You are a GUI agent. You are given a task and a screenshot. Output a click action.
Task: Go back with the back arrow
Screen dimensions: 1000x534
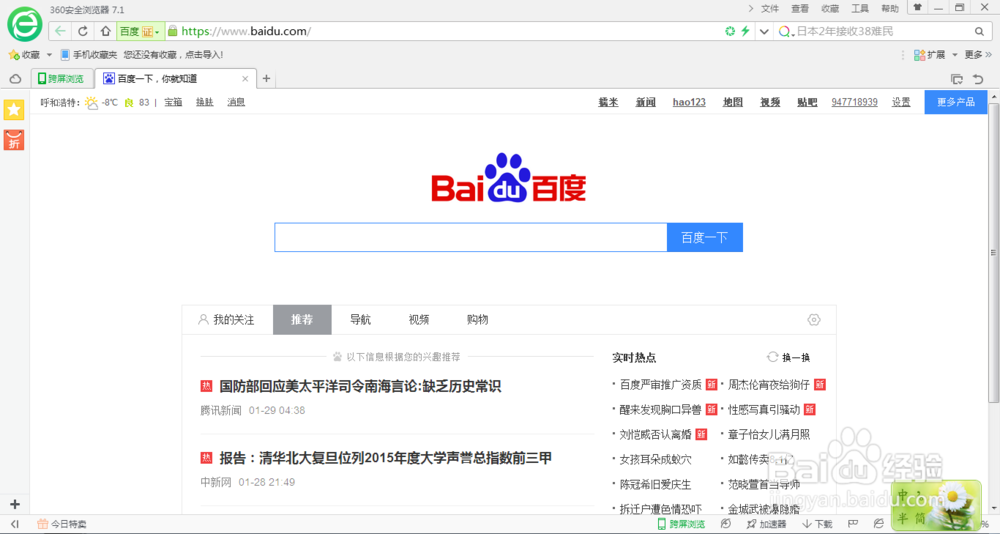click(x=60, y=31)
